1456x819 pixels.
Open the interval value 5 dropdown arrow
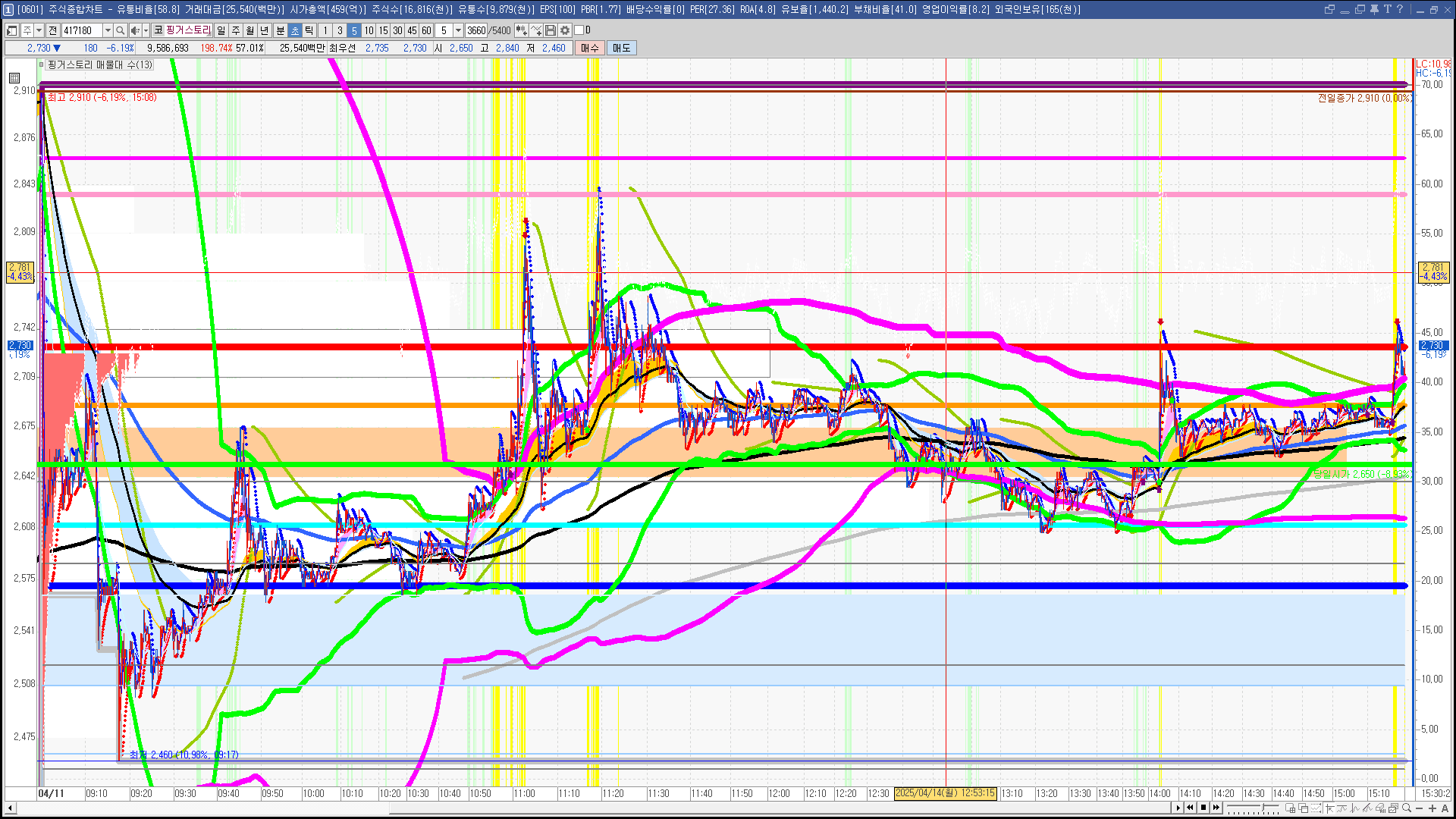pos(458,30)
